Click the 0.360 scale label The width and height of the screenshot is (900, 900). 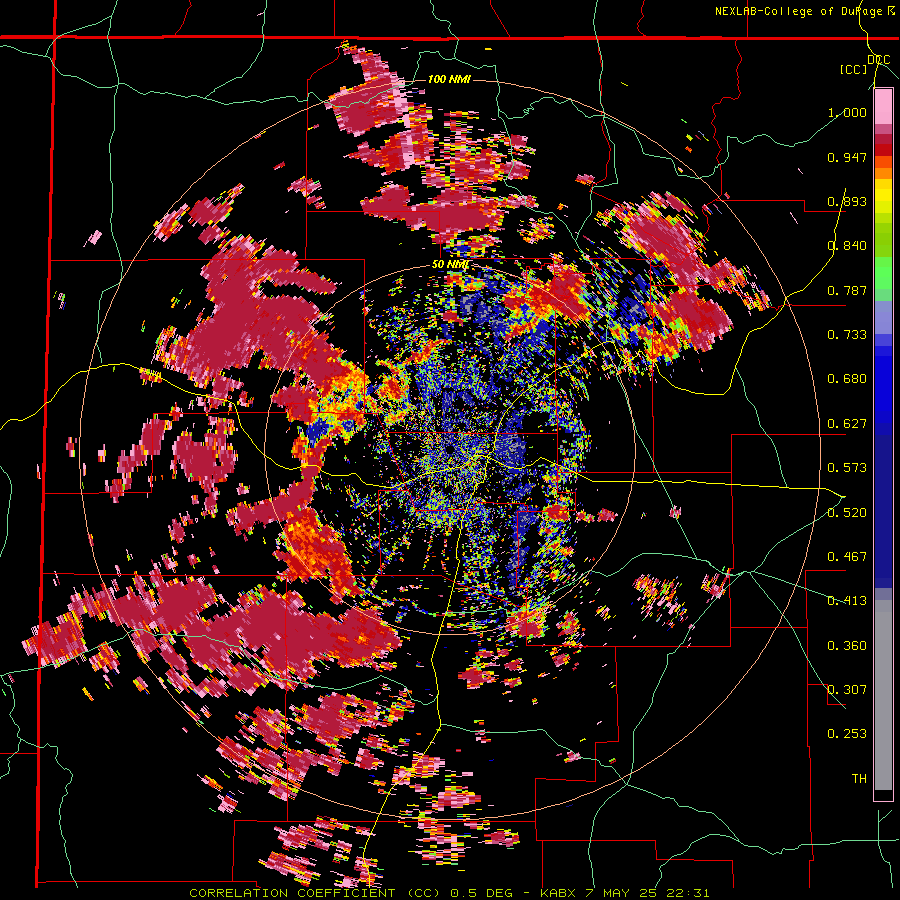tap(847, 646)
